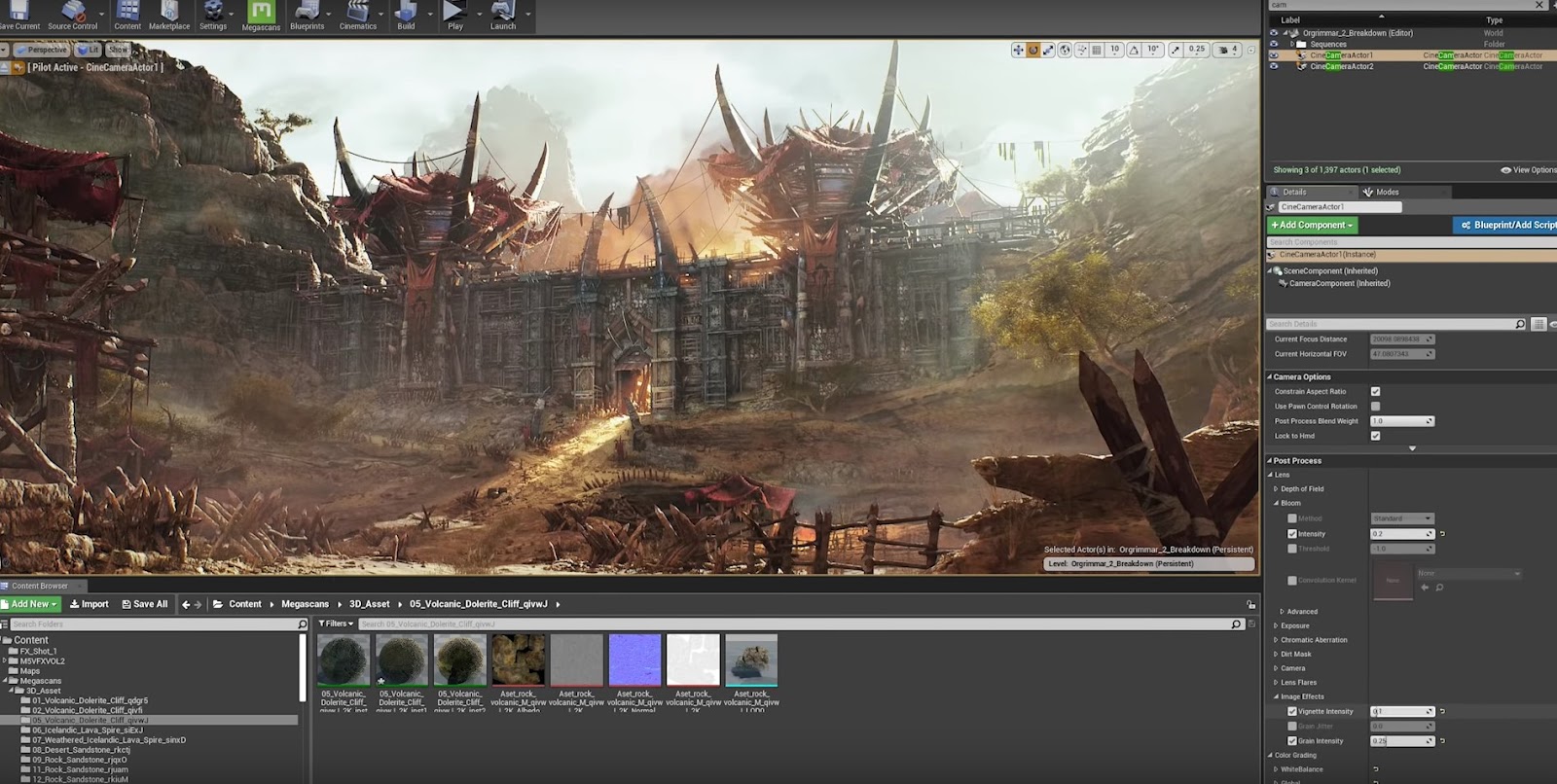Expand the Chromatic Aberration section

coord(1276,640)
